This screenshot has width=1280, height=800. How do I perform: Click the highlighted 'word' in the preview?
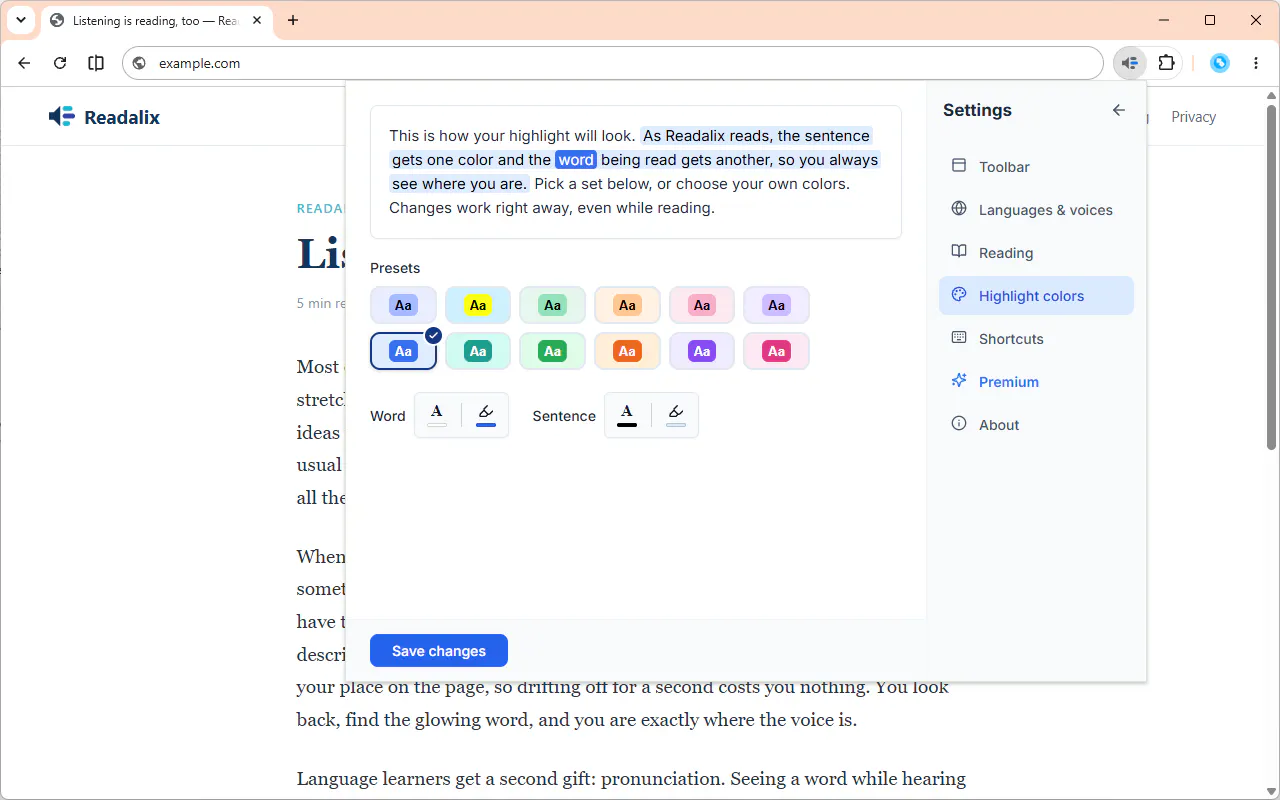click(x=576, y=160)
